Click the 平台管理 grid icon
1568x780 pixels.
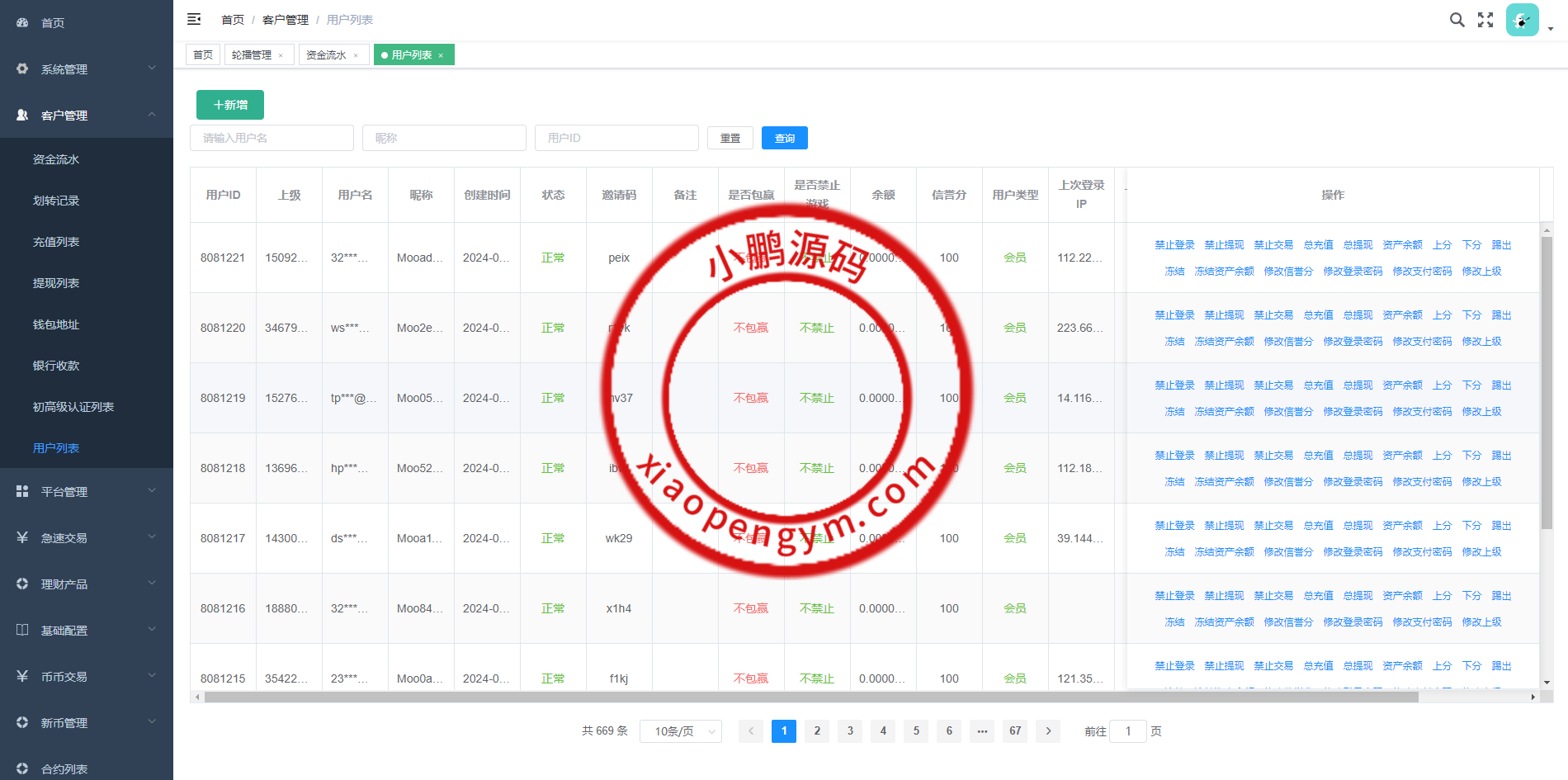(22, 492)
